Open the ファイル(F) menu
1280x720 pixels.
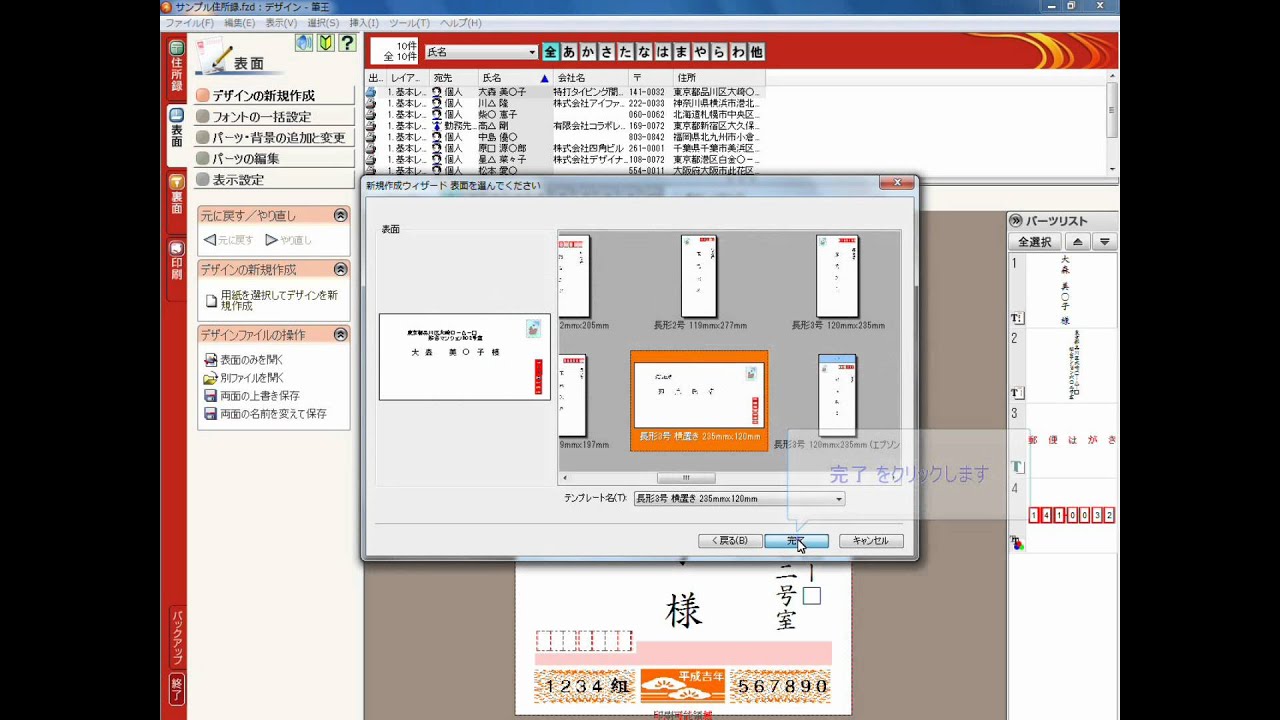click(x=189, y=23)
